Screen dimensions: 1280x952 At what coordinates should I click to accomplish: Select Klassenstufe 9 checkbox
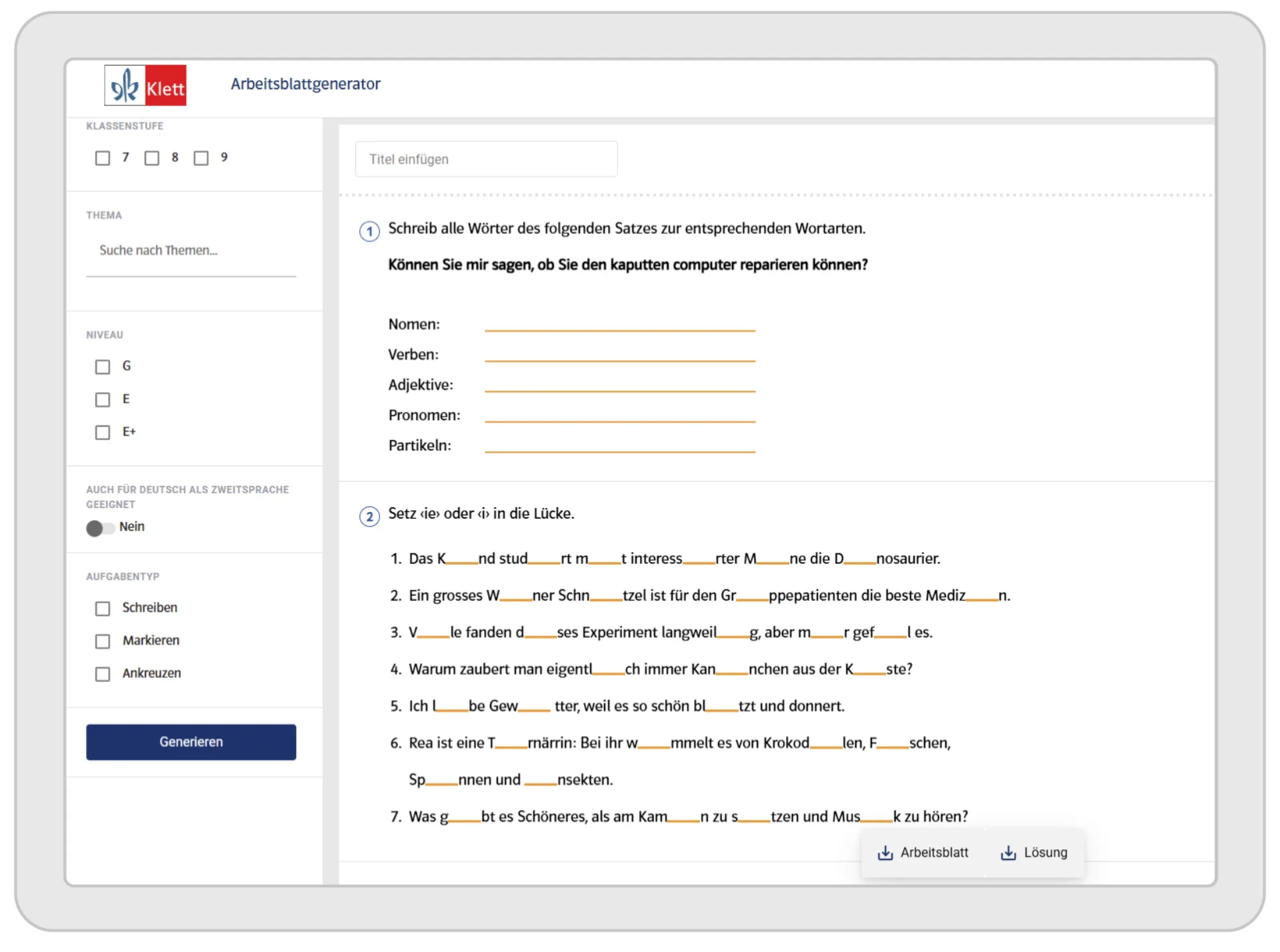(x=201, y=158)
